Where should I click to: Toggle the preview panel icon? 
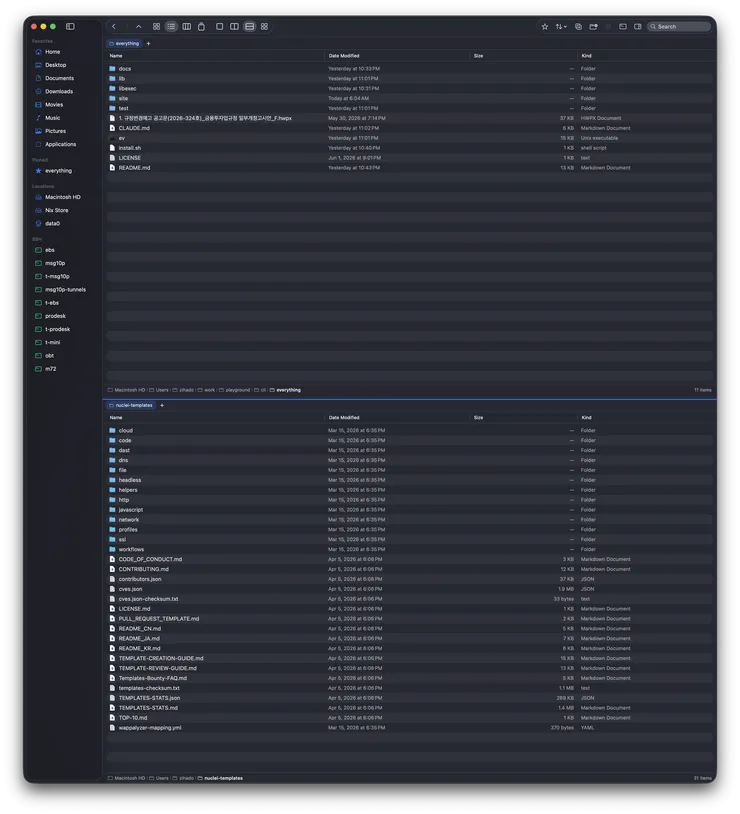coord(638,26)
